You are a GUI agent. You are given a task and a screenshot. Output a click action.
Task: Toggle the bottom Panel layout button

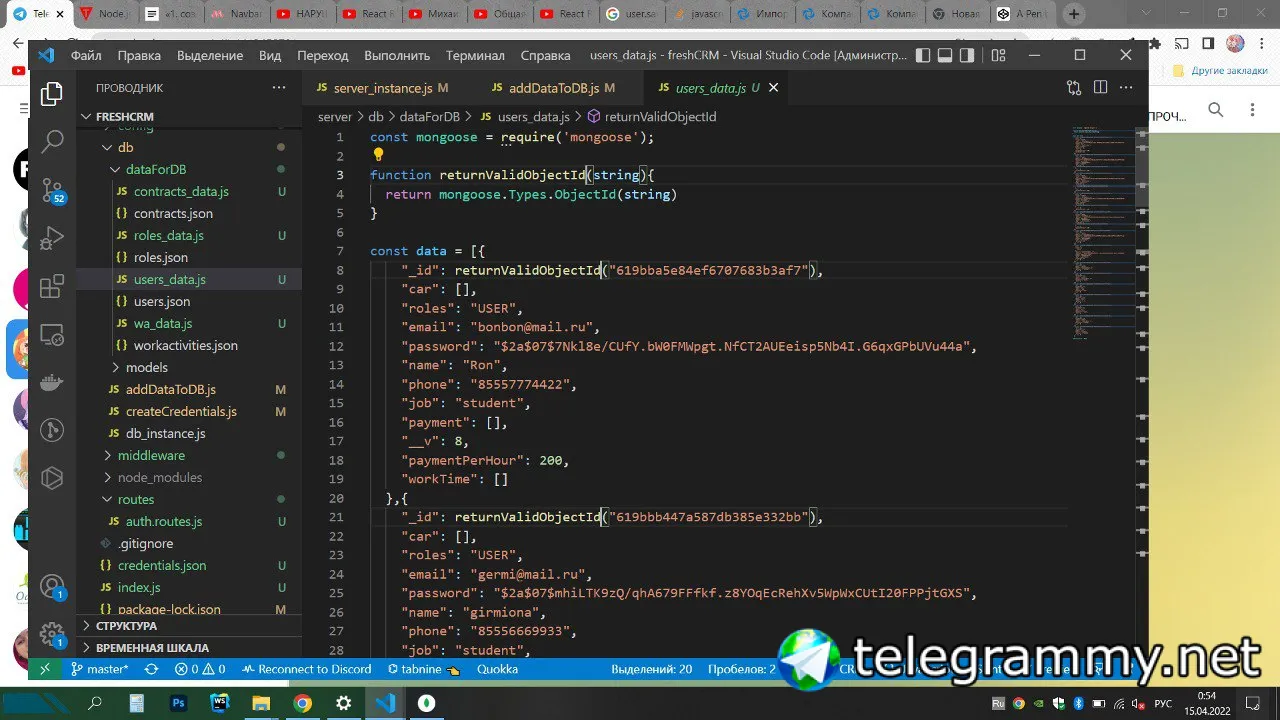tap(945, 56)
